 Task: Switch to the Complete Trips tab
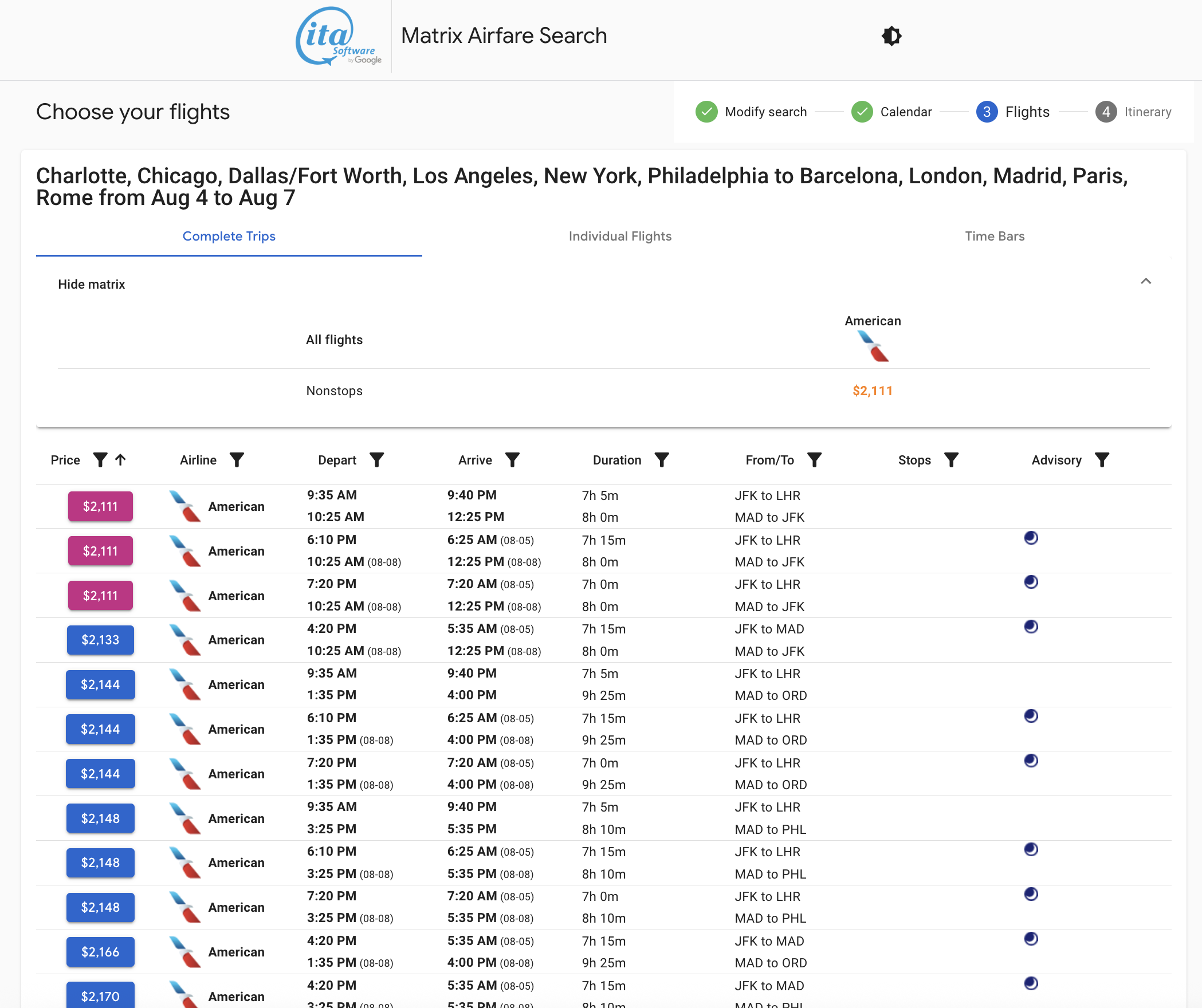click(229, 236)
